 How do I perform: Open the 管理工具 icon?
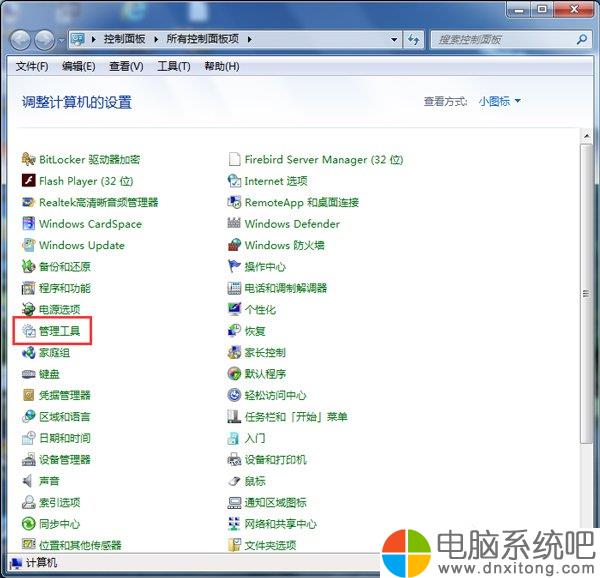tap(29, 331)
